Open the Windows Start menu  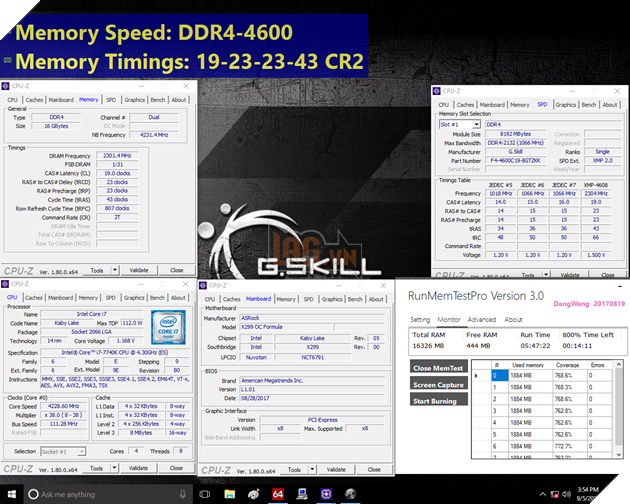12,494
